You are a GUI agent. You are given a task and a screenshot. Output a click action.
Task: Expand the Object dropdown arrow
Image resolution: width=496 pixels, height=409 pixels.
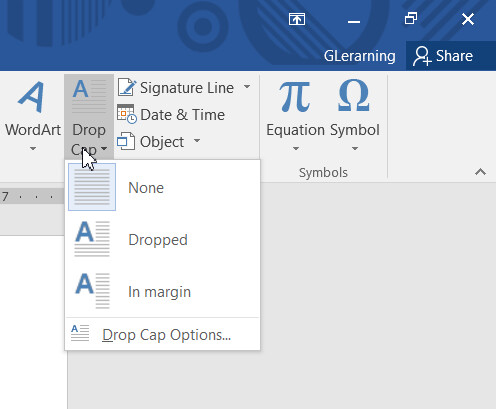coord(197,140)
